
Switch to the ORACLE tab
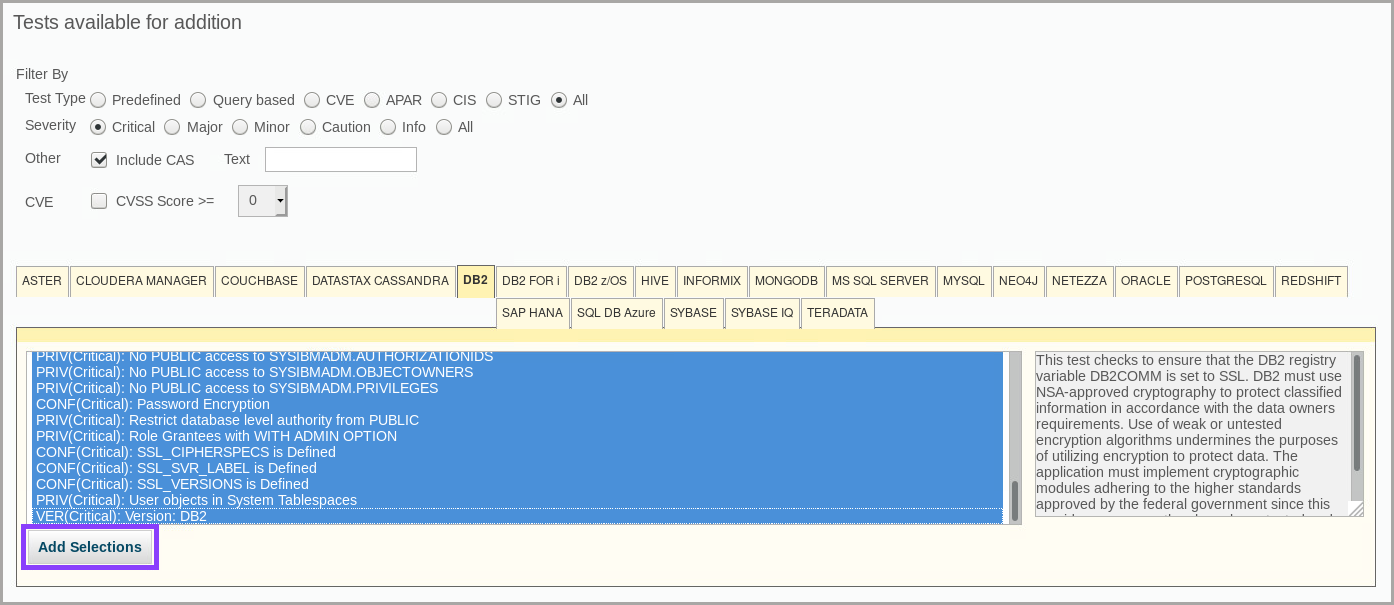(1146, 282)
